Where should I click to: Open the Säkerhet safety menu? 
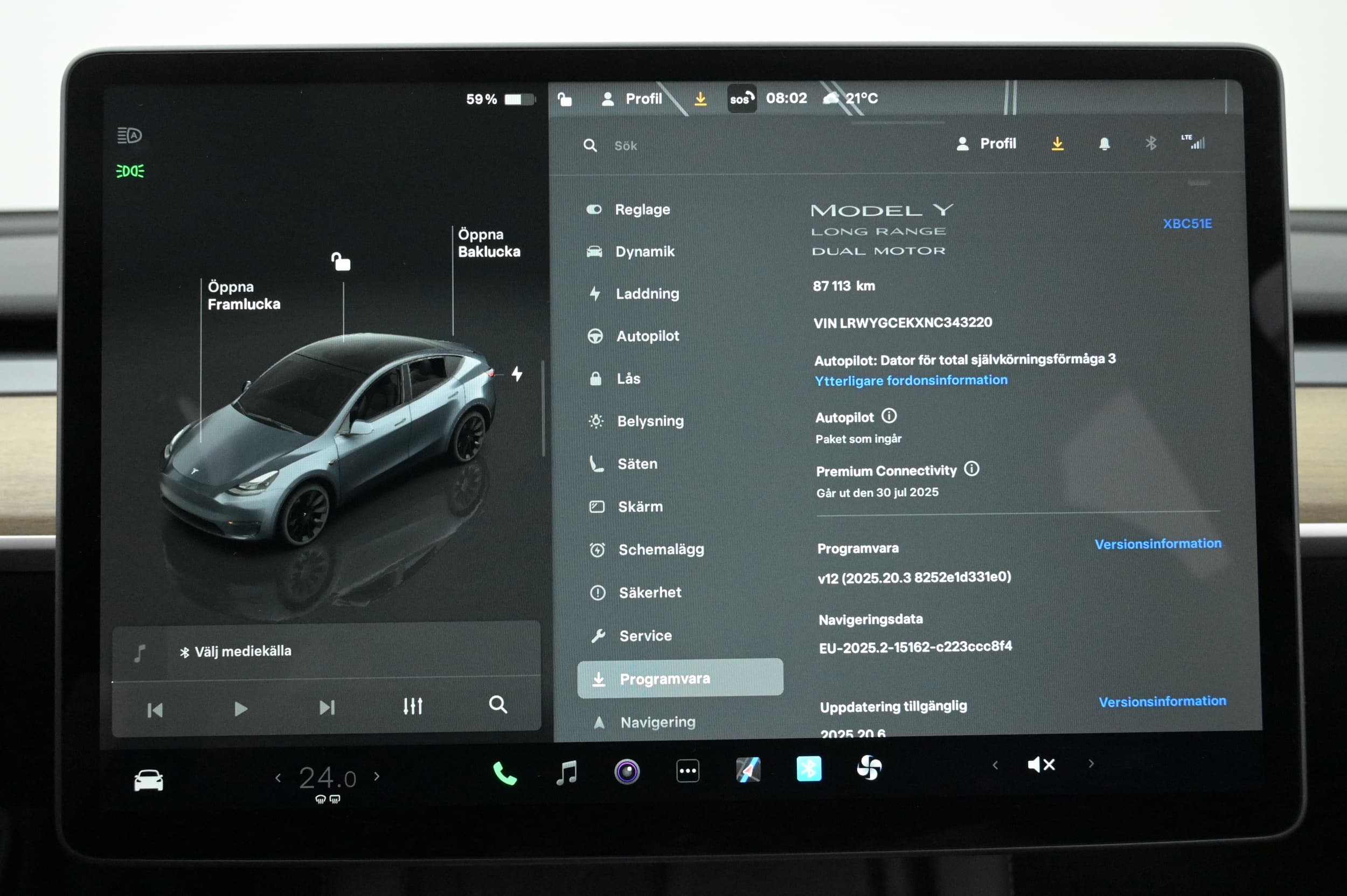point(636,593)
